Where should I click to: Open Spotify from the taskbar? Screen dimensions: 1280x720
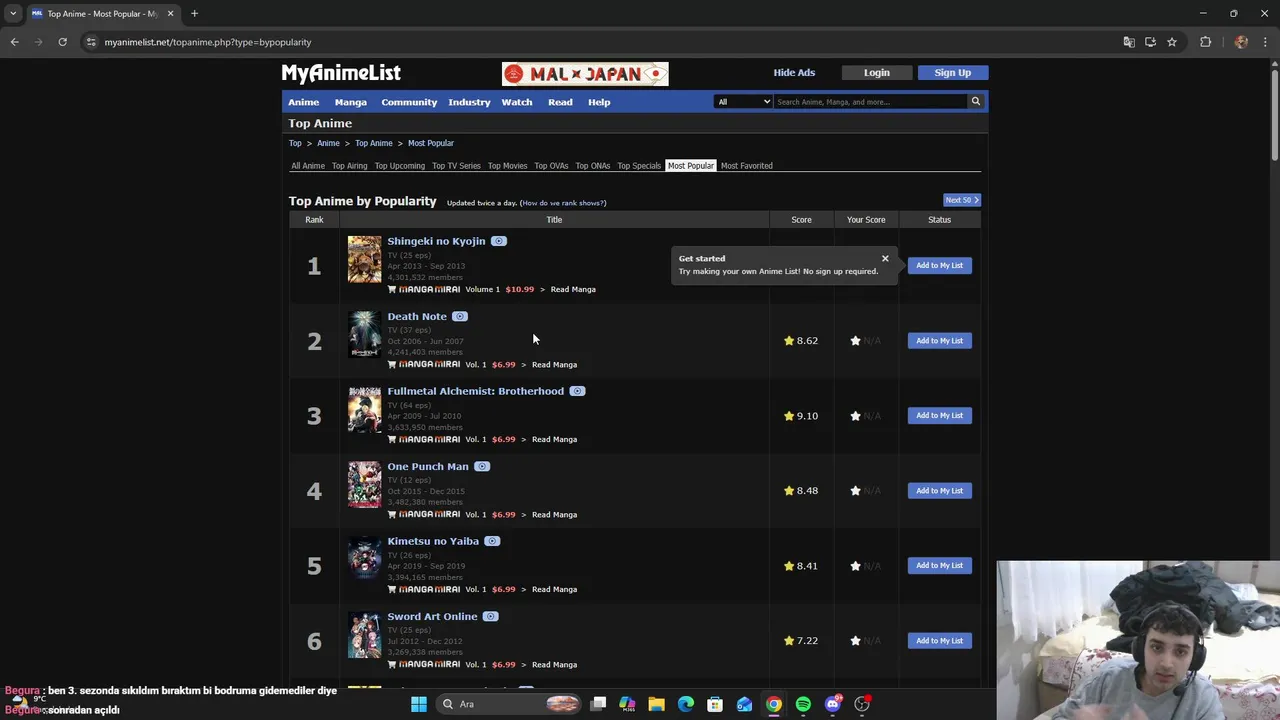[803, 704]
